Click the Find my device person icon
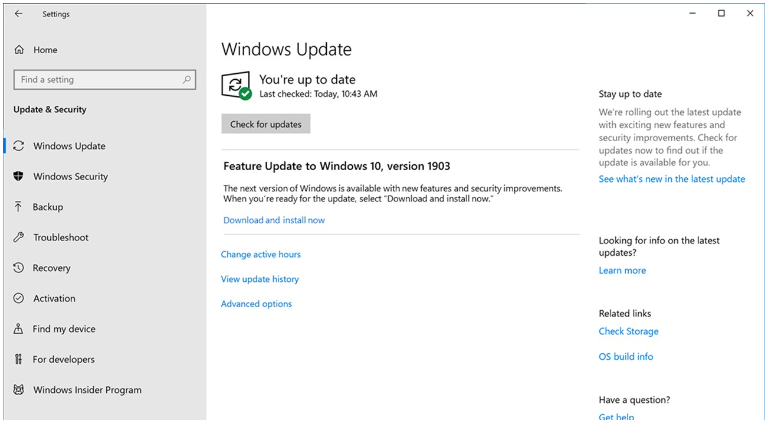The image size is (770, 426). click(18, 329)
